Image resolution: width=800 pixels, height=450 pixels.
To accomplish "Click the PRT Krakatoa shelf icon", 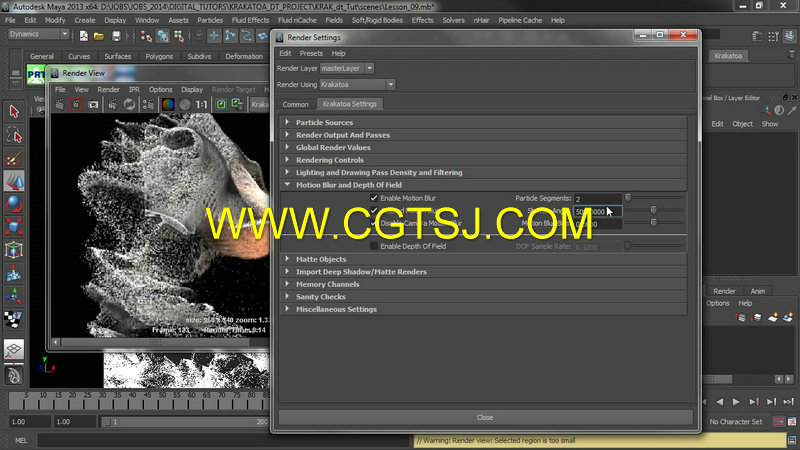I will (x=36, y=74).
